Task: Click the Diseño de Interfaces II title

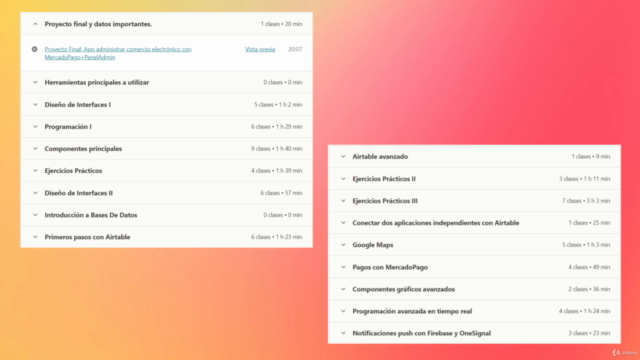Action: coord(79,193)
